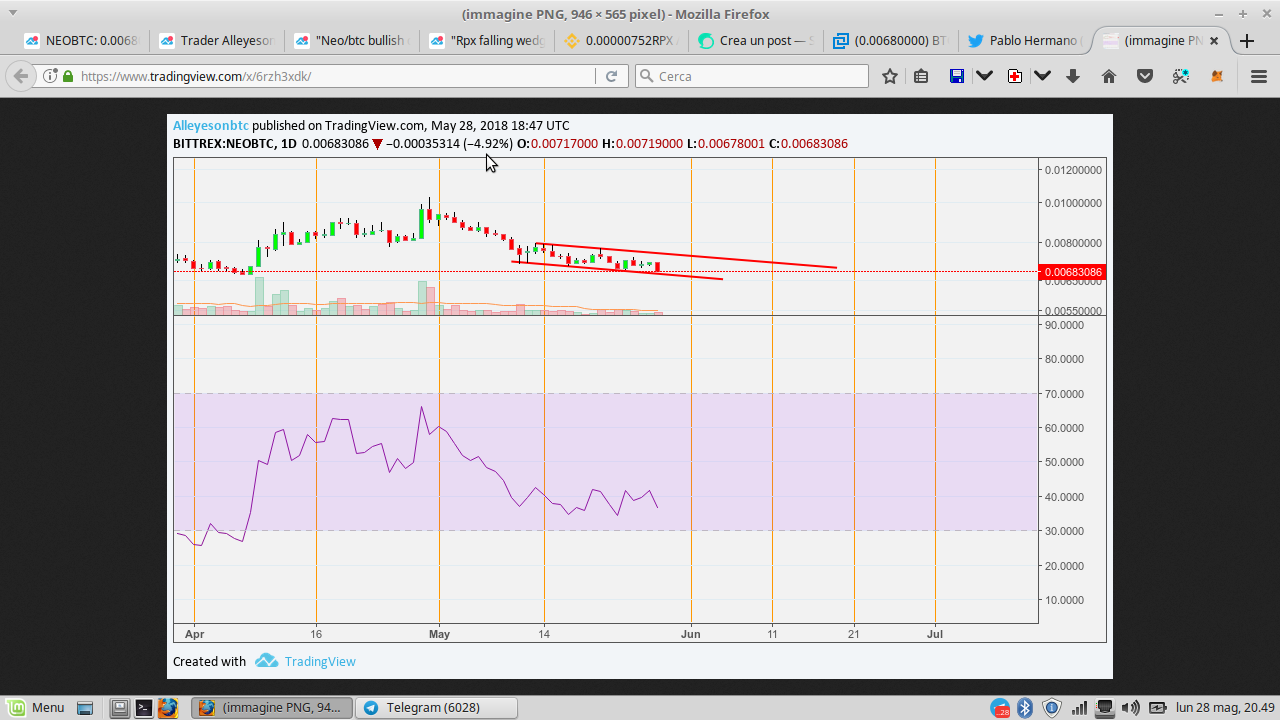The height and width of the screenshot is (720, 1280).
Task: Click the TradingView cloud logo
Action: (x=266, y=661)
